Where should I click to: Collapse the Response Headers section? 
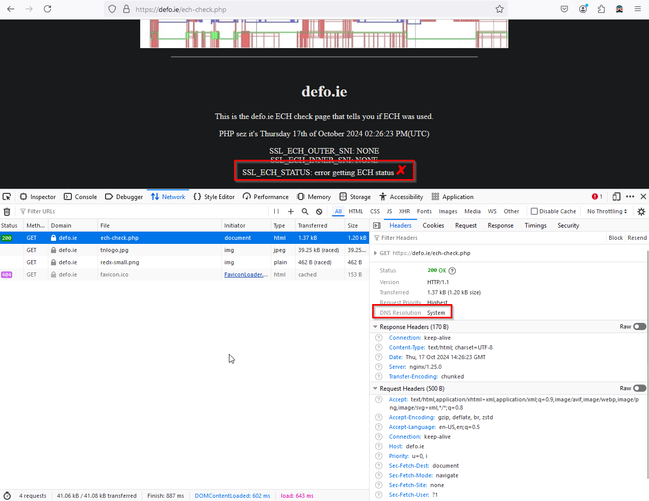tap(375, 327)
